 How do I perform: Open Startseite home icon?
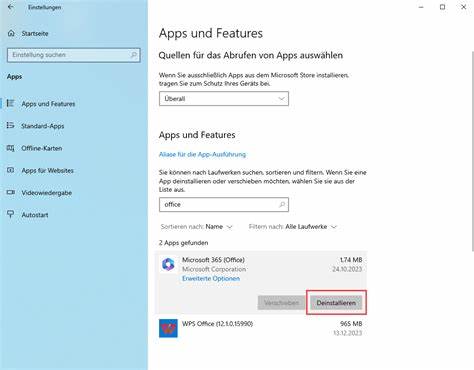[x=11, y=33]
